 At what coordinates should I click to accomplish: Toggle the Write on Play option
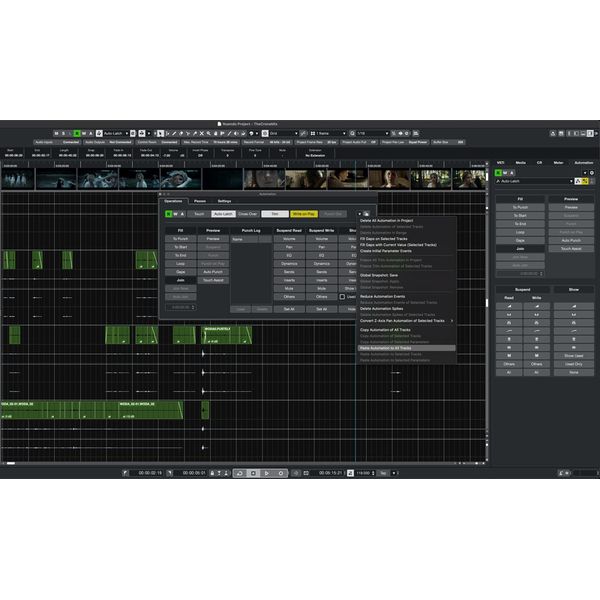pyautogui.click(x=303, y=213)
